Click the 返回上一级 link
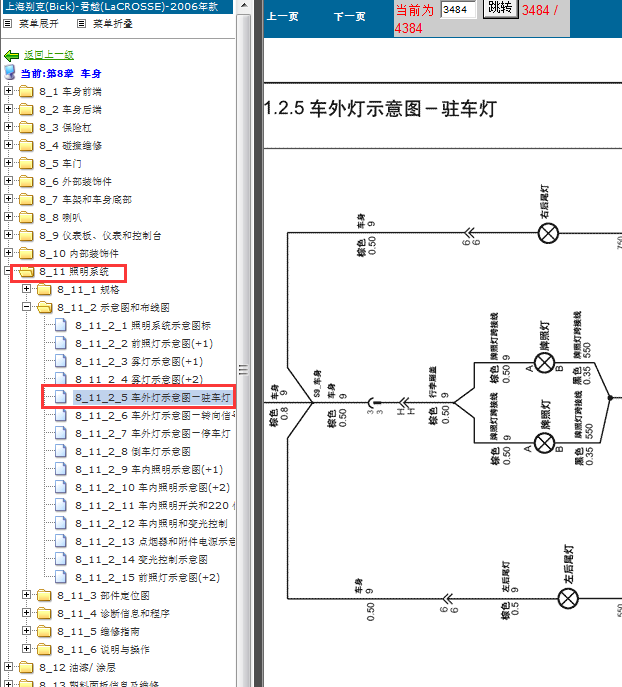622x687 pixels. point(49,55)
